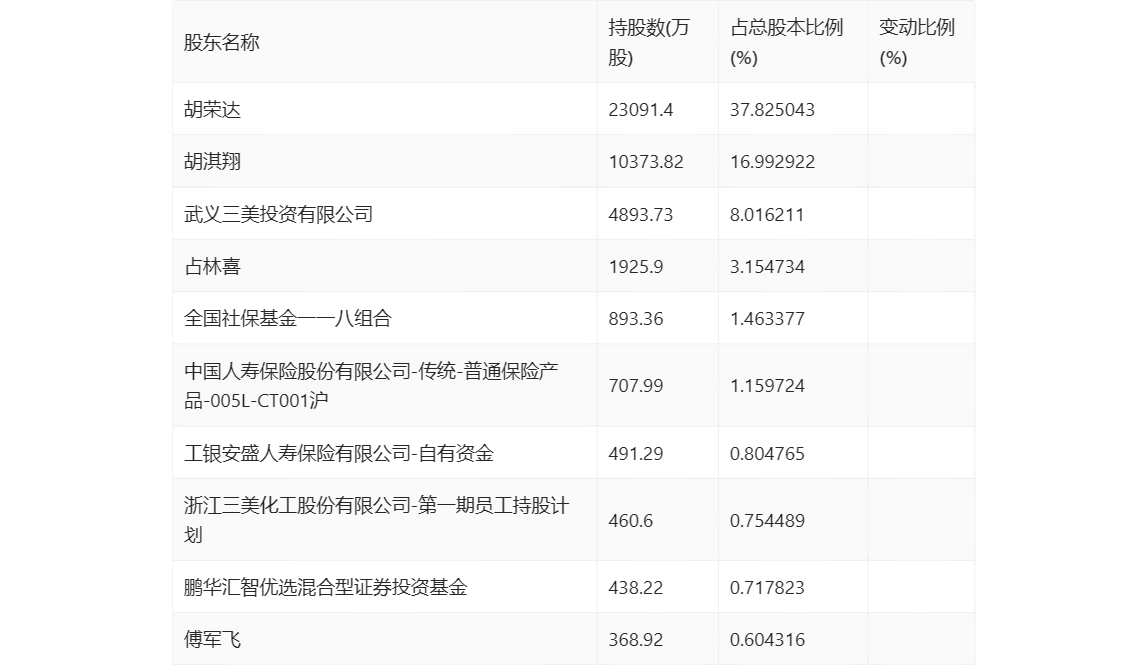The image size is (1148, 665).
Task: Click percentage value 16.992922
Action: (772, 162)
